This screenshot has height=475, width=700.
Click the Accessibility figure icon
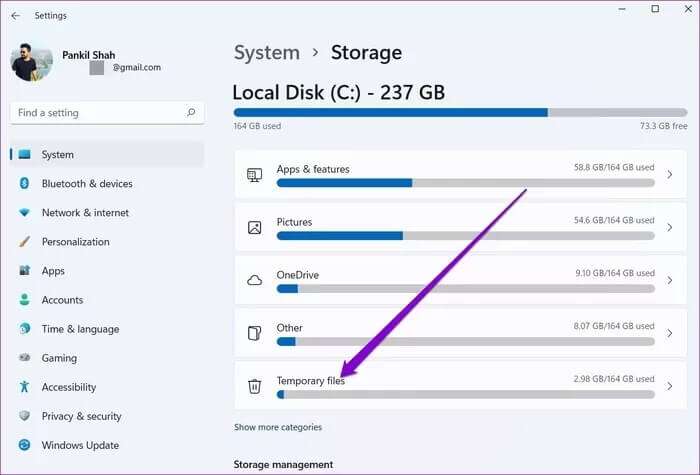[25, 387]
